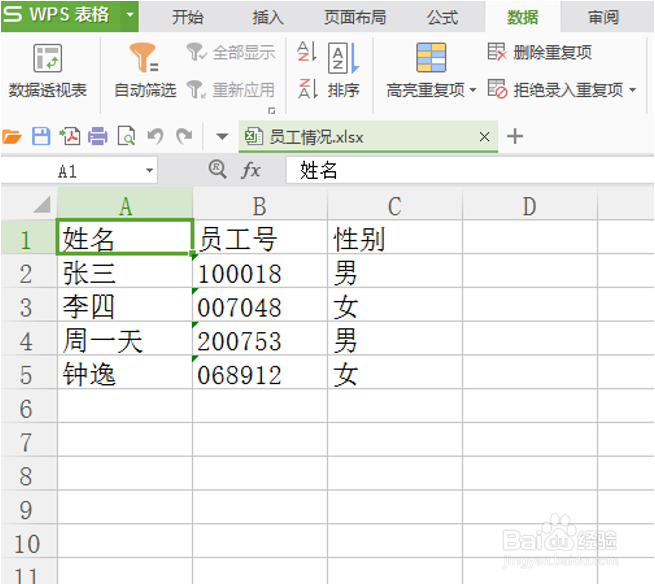655x584 pixels.
Task: Click the fx insert function icon
Action: (x=250, y=170)
